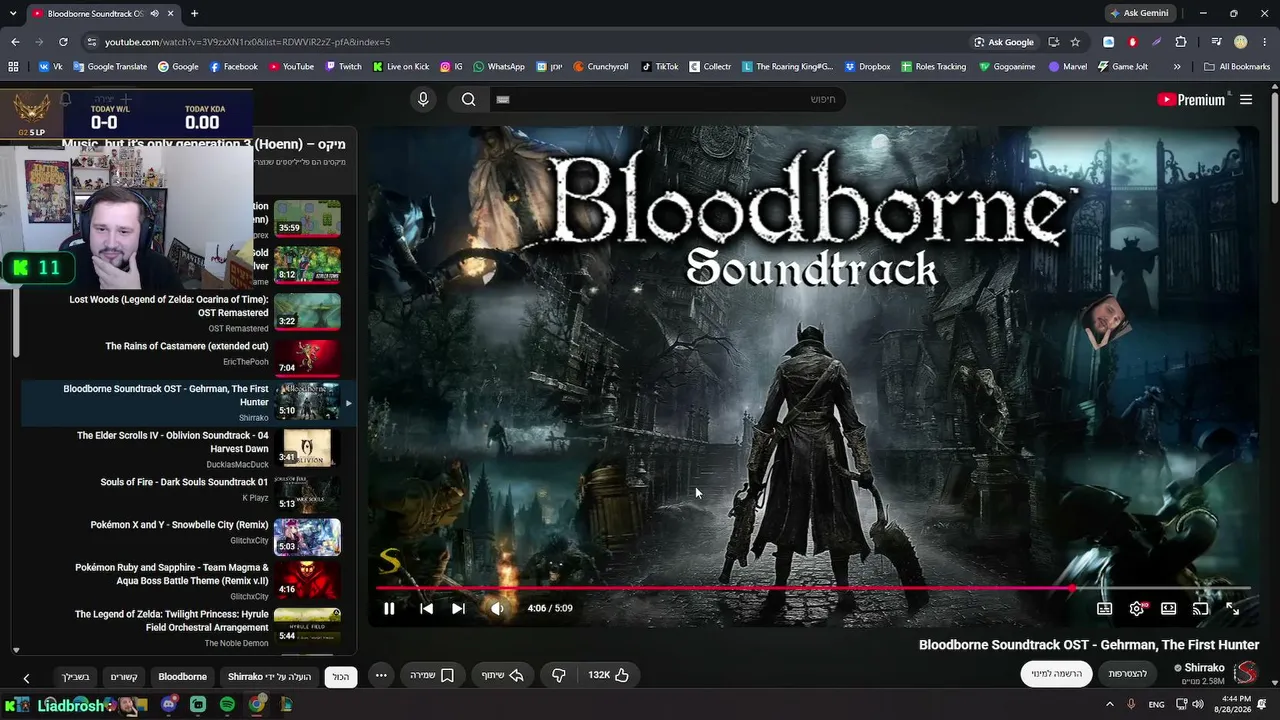The width and height of the screenshot is (1280, 720).
Task: Toggle subtitles in the video player
Action: click(x=1104, y=608)
